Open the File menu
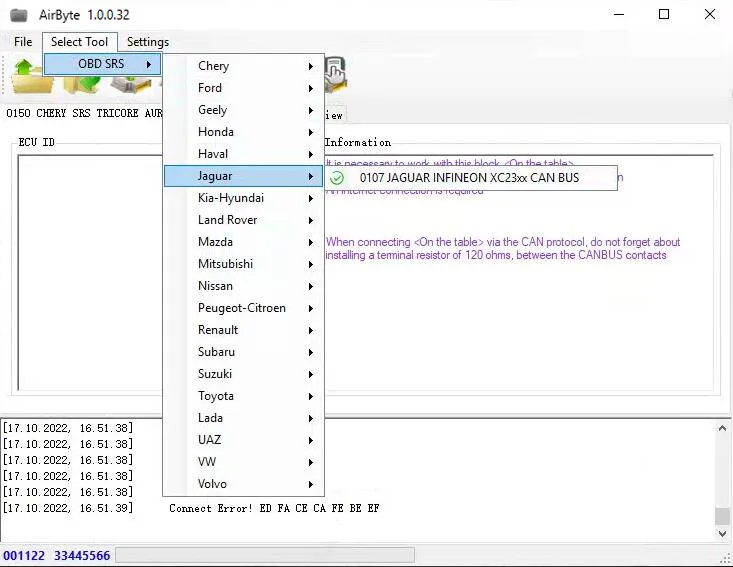Screen dimensions: 733x567 [x=23, y=42]
